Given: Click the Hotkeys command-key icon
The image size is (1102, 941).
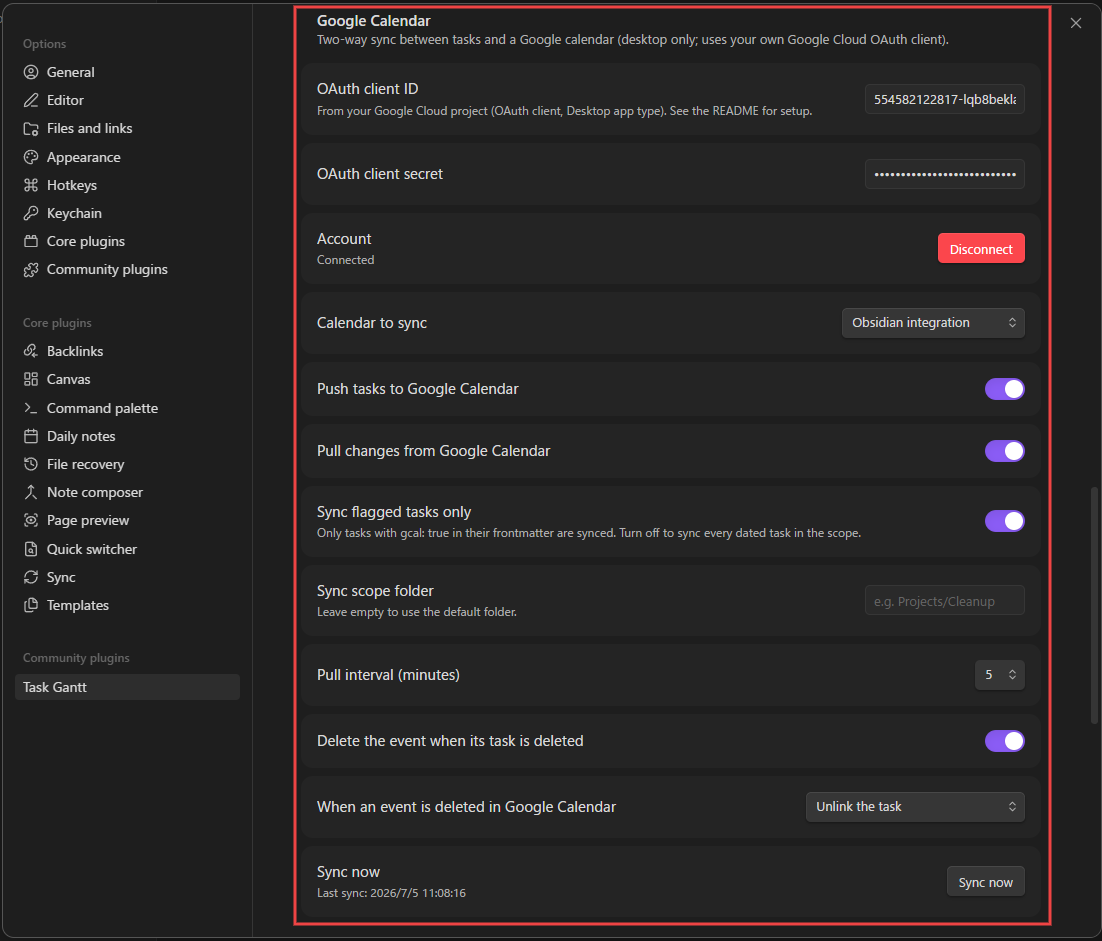Looking at the screenshot, I should (31, 186).
